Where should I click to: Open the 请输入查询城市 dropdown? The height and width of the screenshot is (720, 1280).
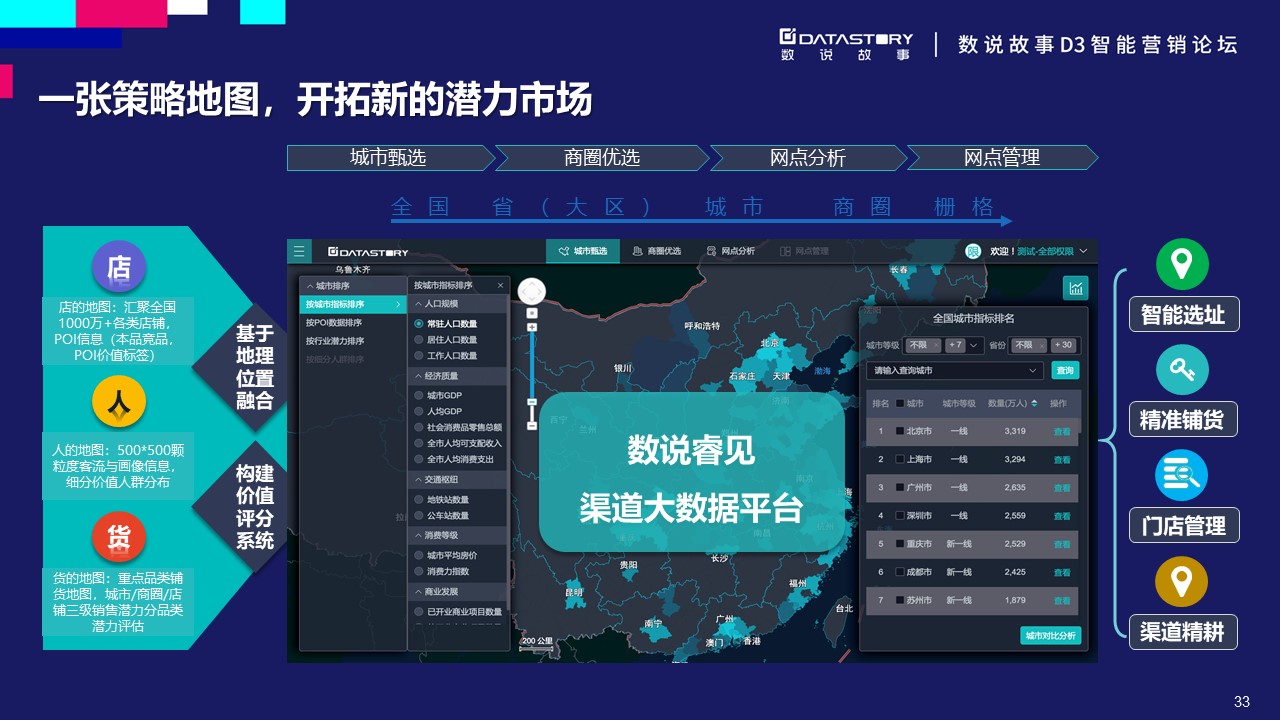[x=955, y=370]
